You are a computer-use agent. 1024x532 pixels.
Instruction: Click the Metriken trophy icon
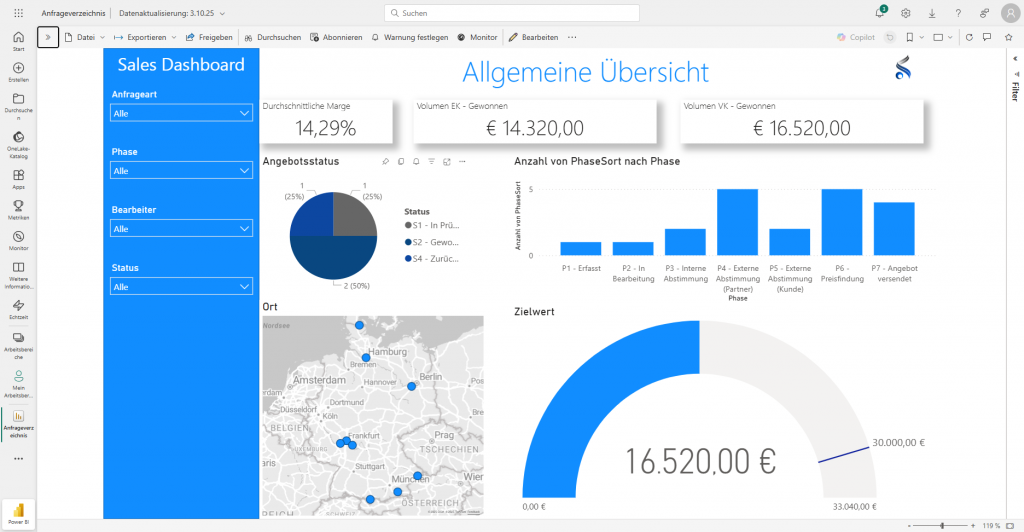click(18, 206)
